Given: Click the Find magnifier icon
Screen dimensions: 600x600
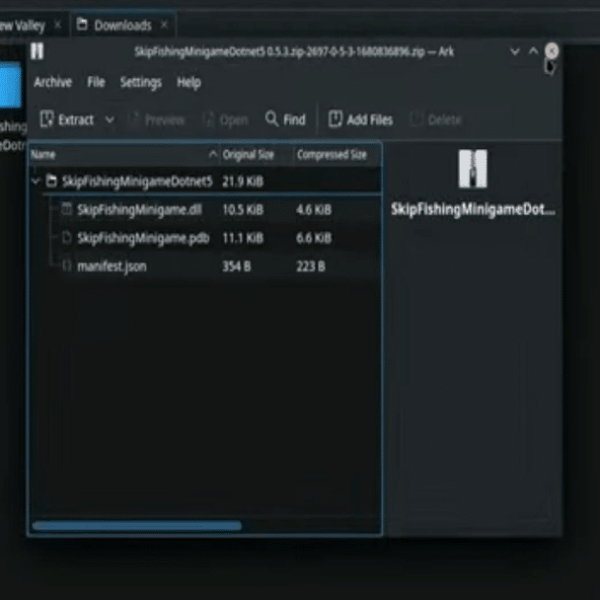Looking at the screenshot, I should (271, 119).
